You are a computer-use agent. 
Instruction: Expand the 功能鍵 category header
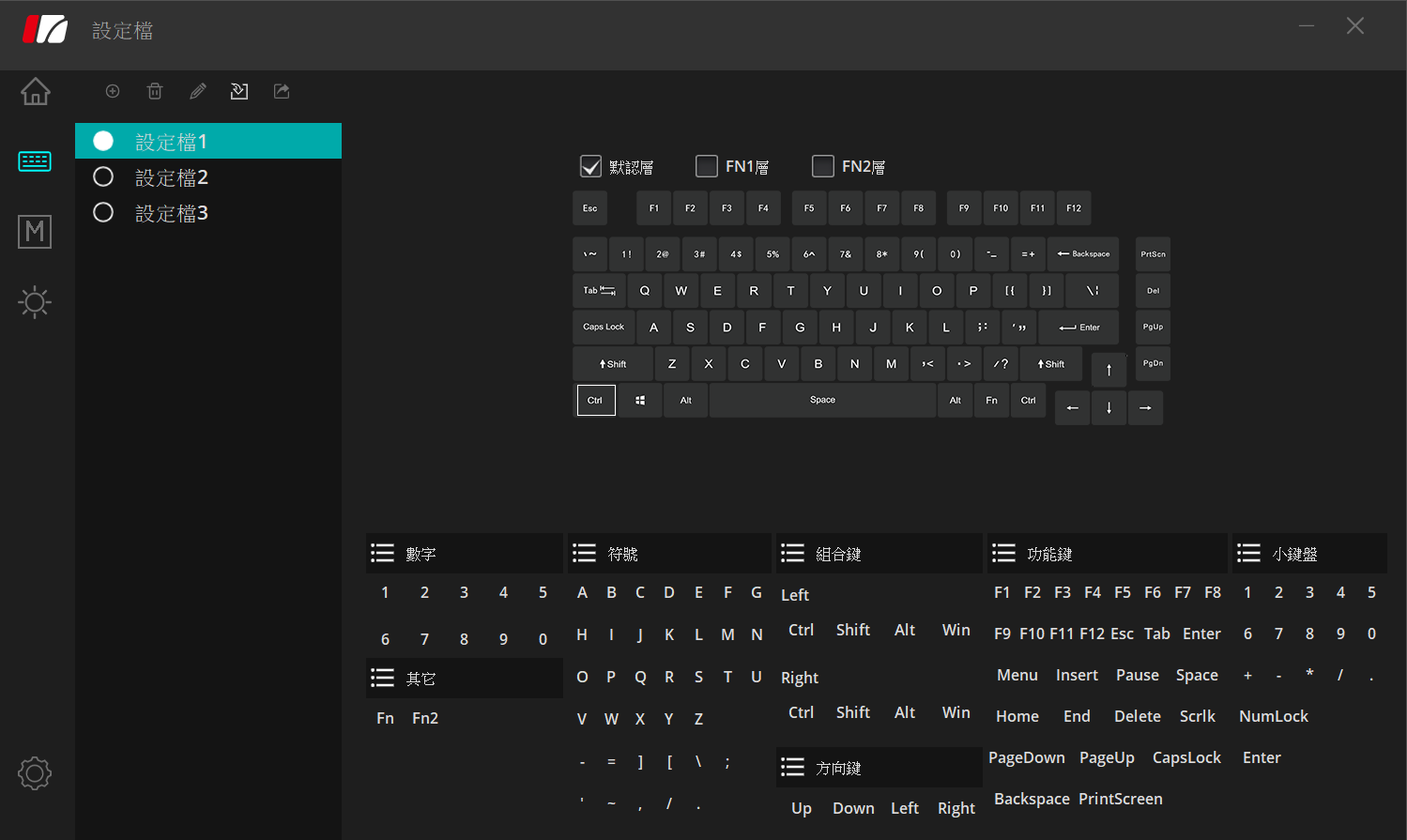pyautogui.click(x=1108, y=554)
